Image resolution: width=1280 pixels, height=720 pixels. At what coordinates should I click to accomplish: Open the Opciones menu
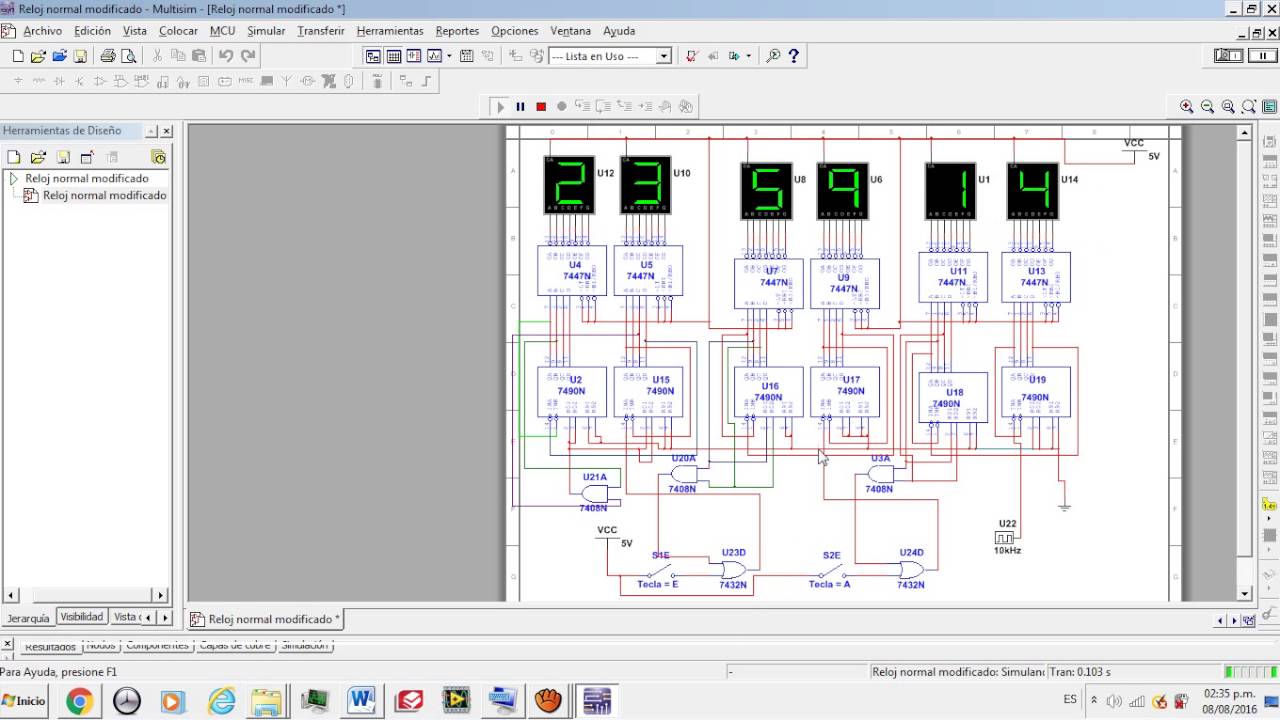[x=515, y=31]
